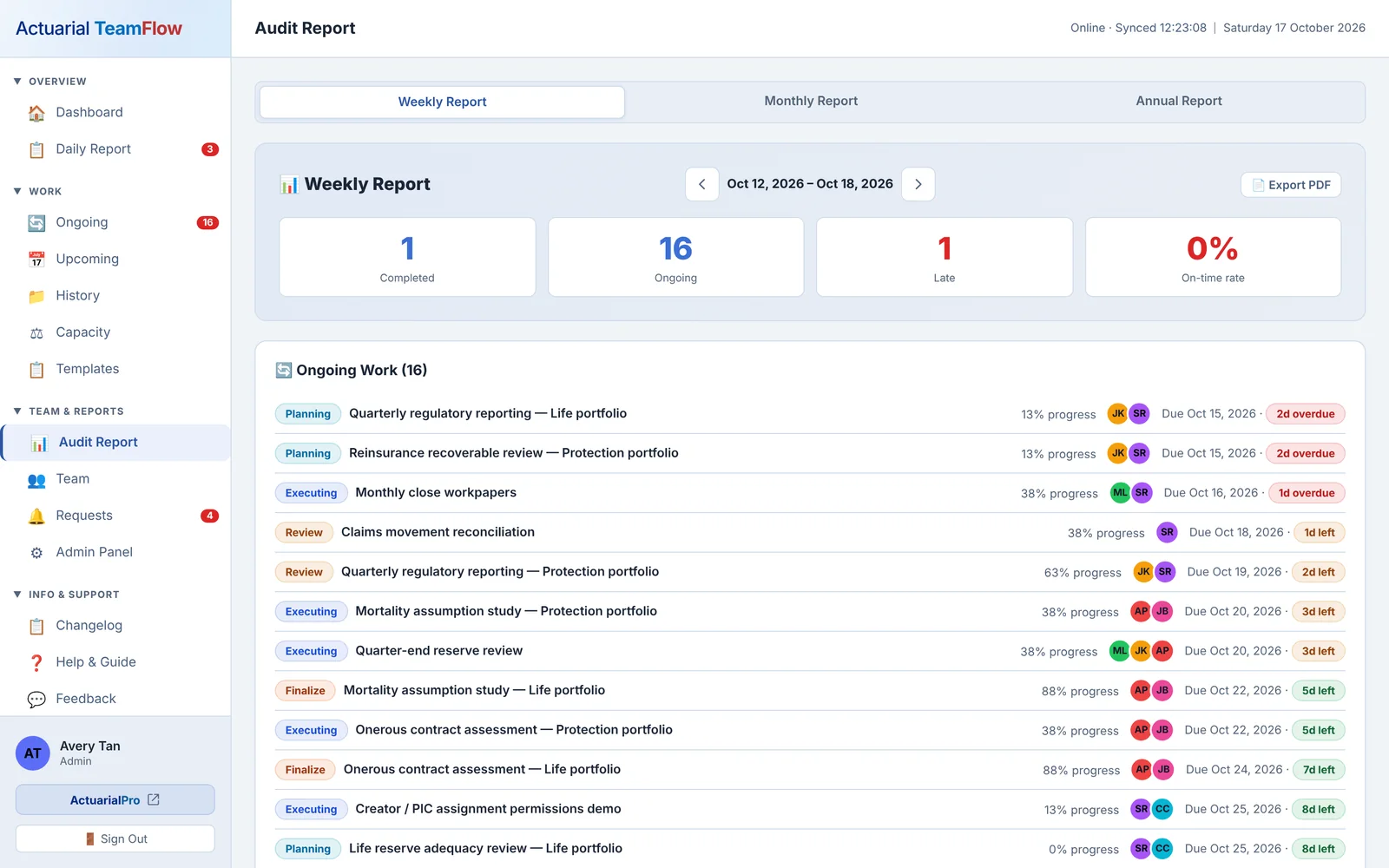This screenshot has width=1389, height=868.
Task: Click the AT user avatar
Action: point(33,753)
